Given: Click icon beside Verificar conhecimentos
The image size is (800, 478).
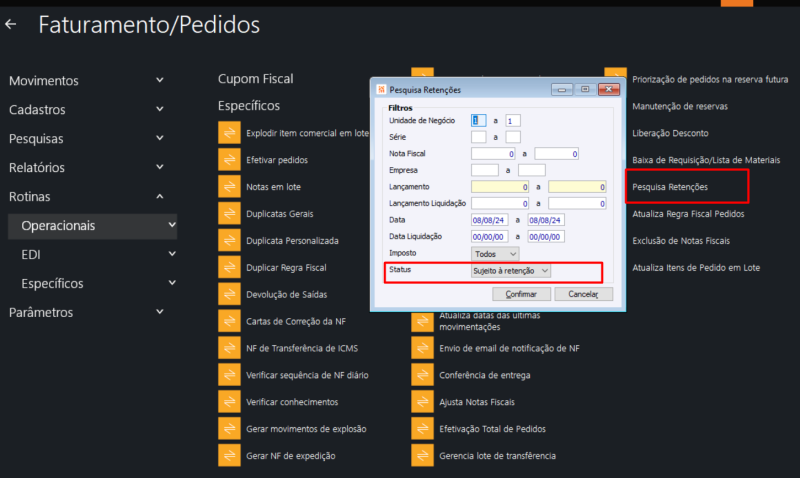Looking at the screenshot, I should point(229,402).
